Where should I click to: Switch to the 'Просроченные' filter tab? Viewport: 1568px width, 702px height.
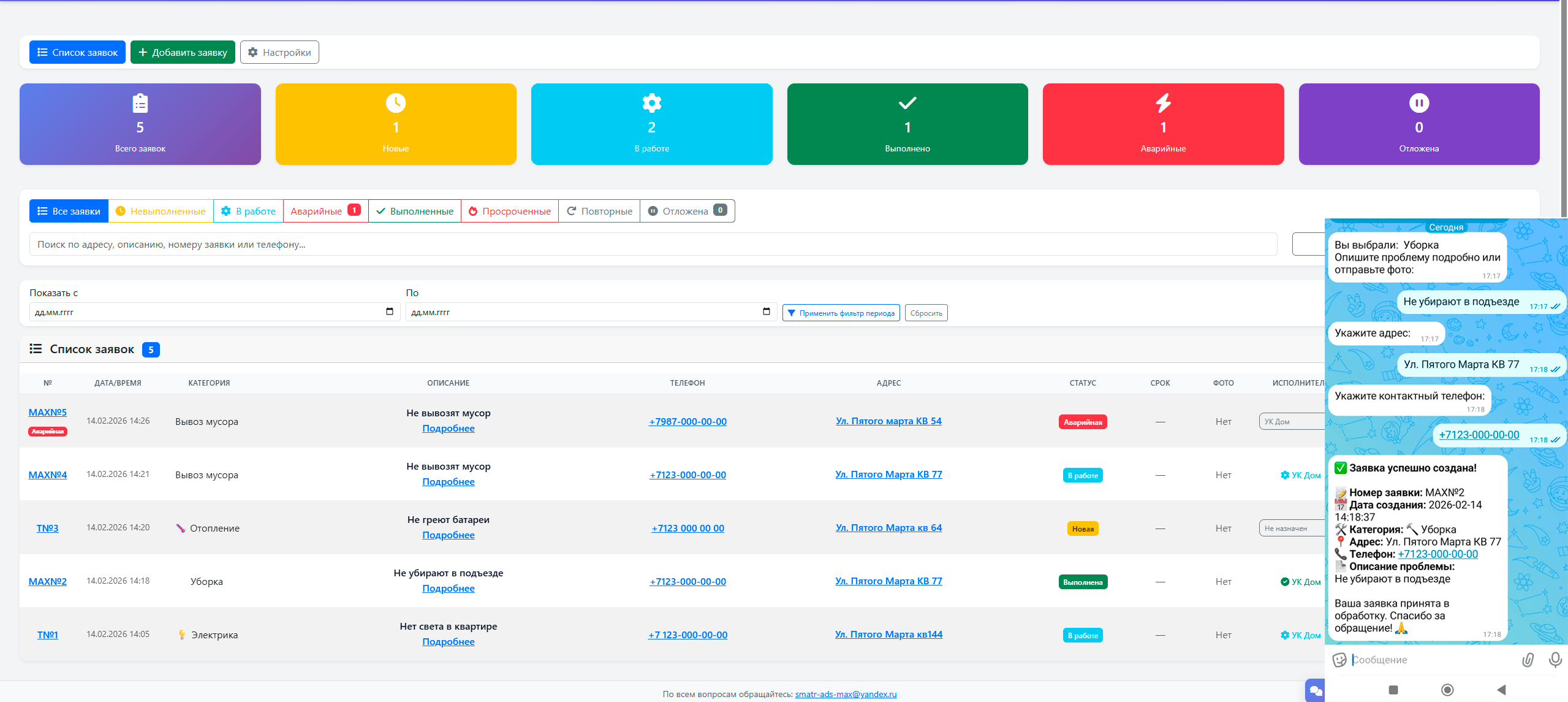click(x=509, y=211)
